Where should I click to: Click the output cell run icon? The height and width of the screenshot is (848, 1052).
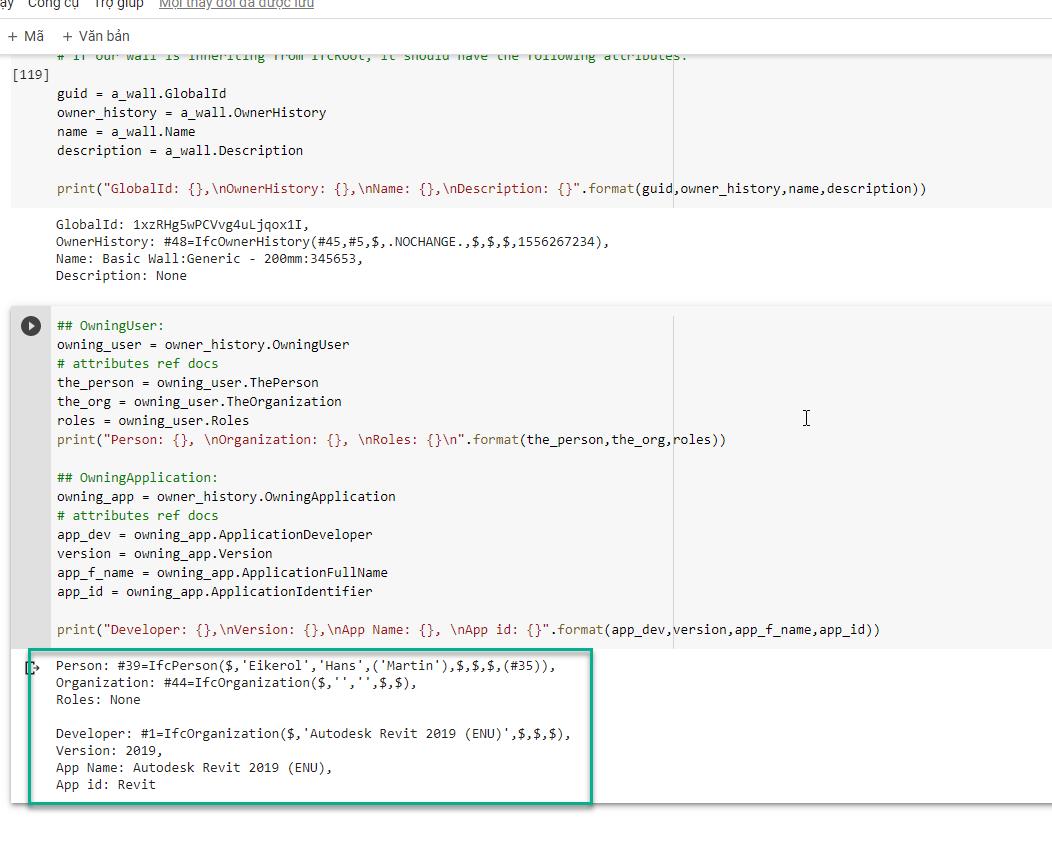click(30, 668)
